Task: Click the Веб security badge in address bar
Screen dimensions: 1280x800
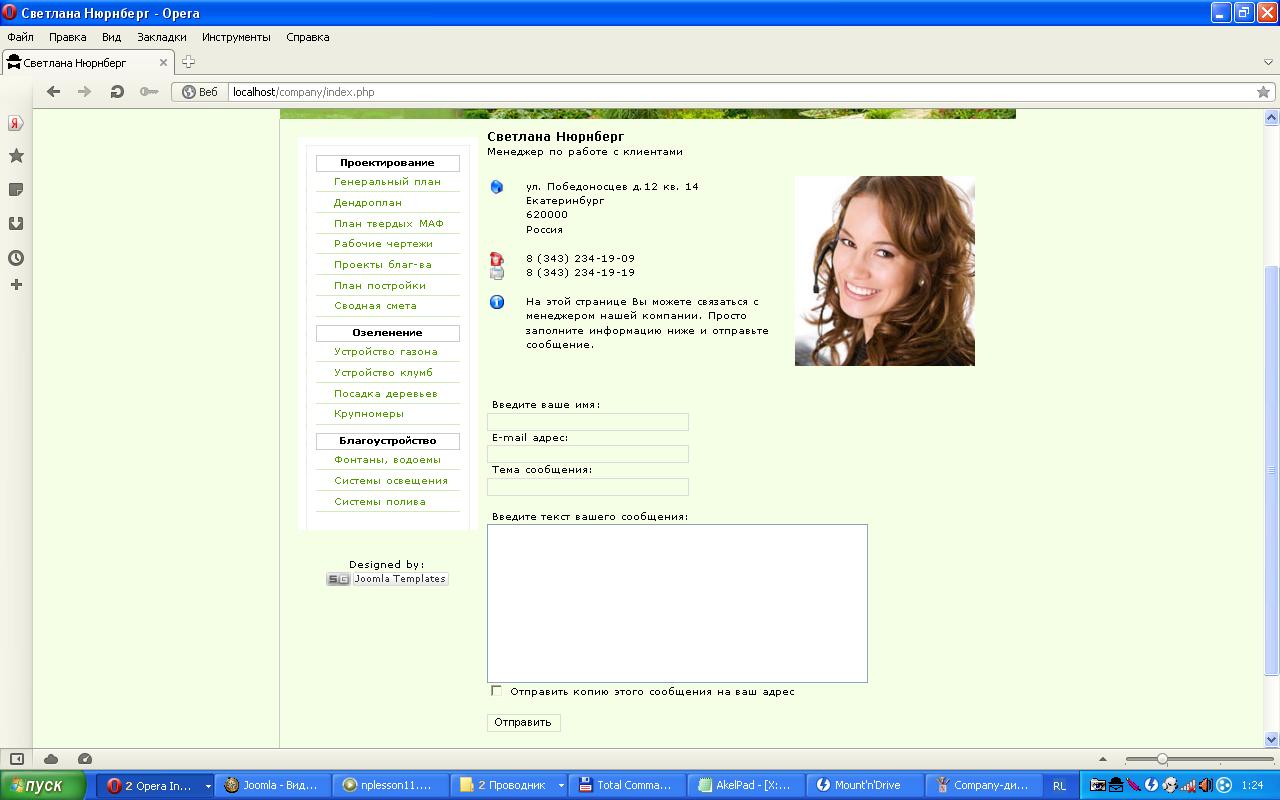Action: [200, 92]
